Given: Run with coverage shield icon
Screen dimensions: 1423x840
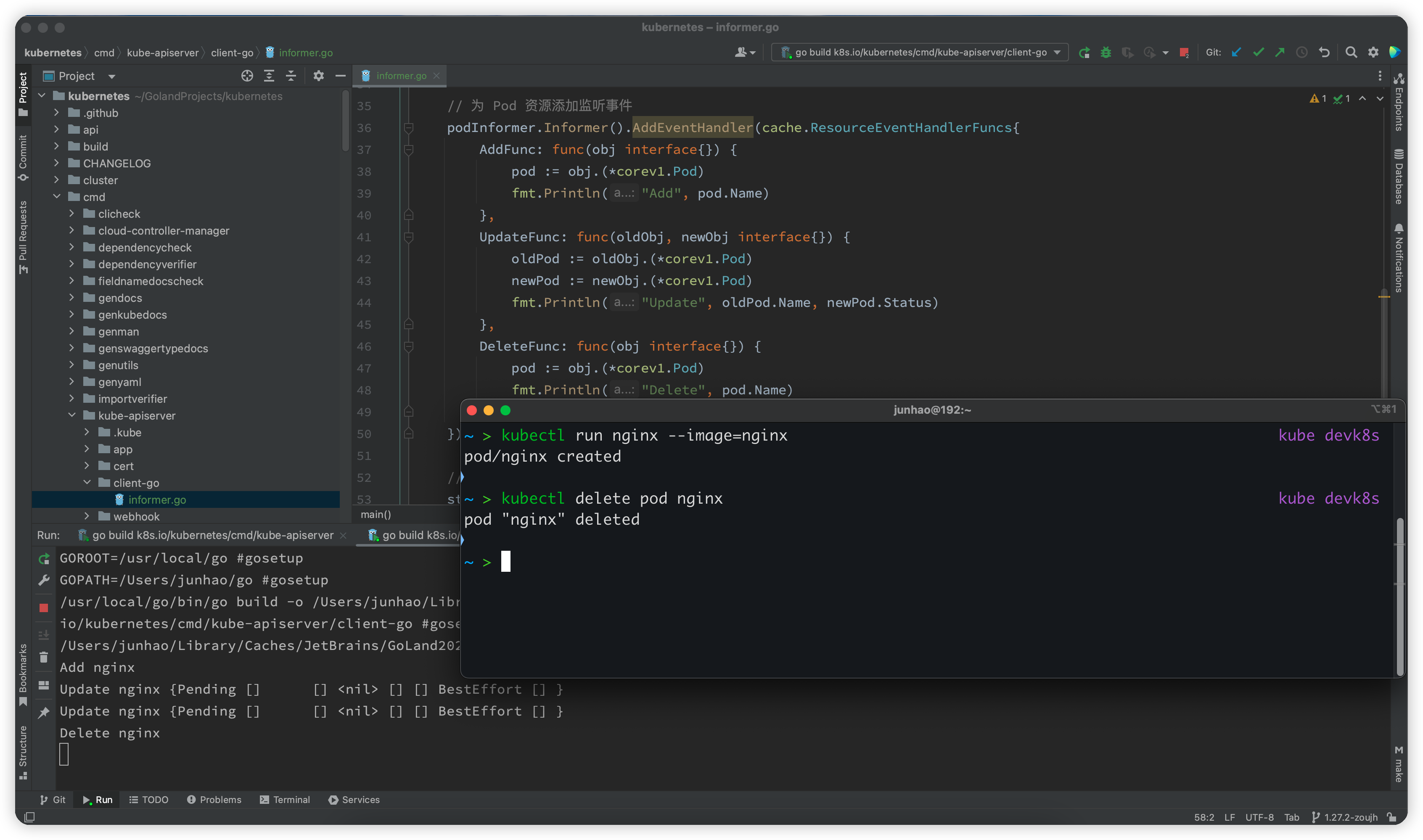Looking at the screenshot, I should tap(1127, 53).
